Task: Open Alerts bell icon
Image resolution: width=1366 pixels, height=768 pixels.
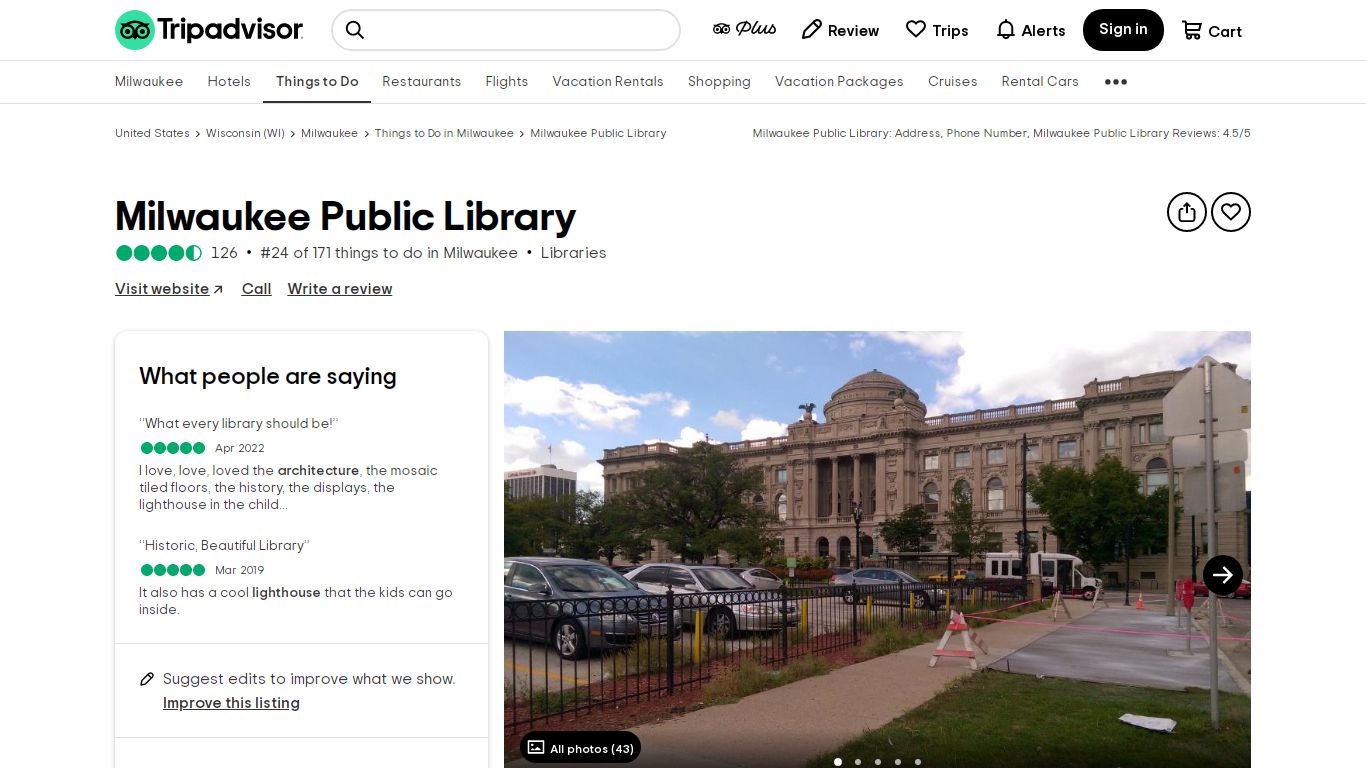Action: [1006, 30]
